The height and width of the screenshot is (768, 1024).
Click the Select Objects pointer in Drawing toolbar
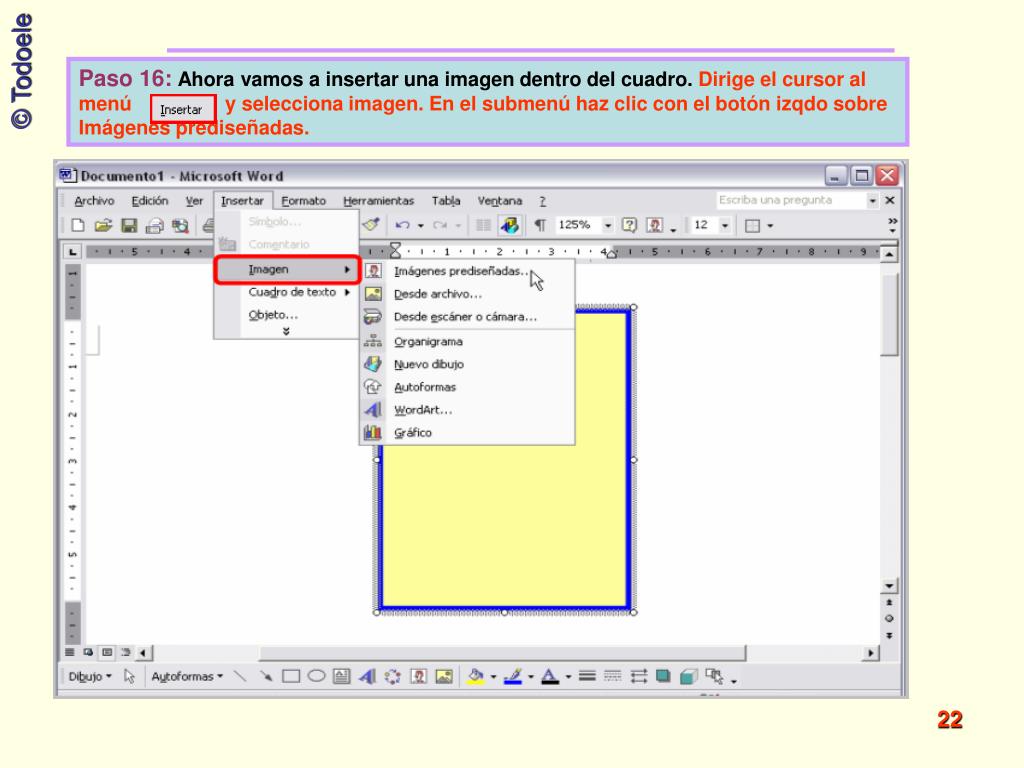click(129, 677)
